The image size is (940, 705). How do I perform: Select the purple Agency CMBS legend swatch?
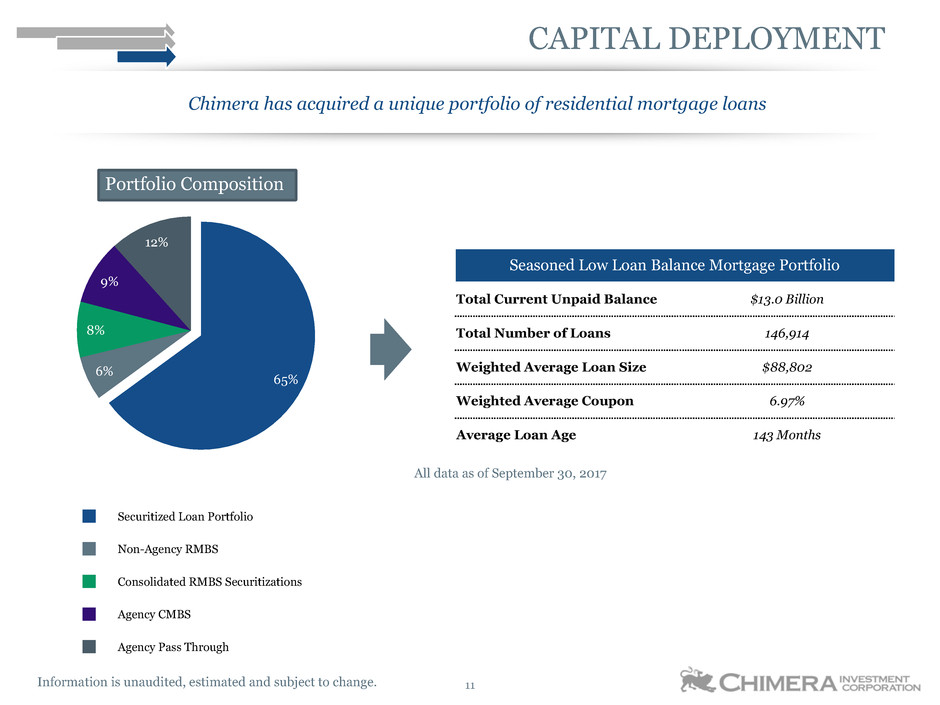tap(89, 614)
